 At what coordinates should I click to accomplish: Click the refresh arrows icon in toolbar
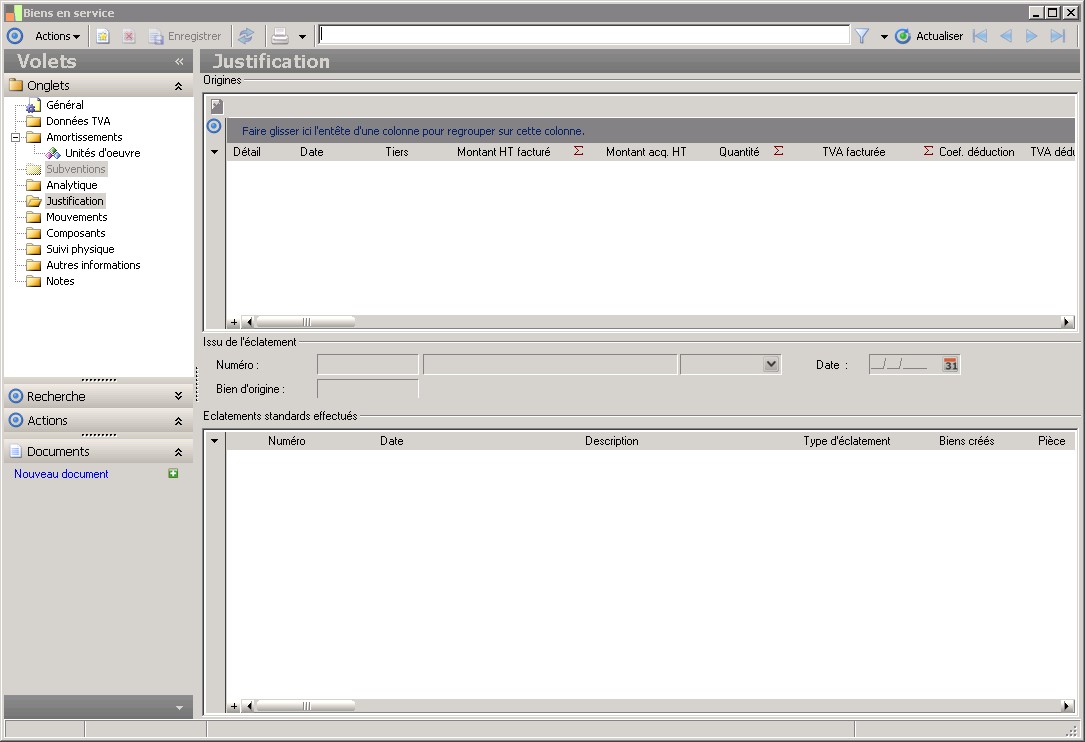[246, 36]
